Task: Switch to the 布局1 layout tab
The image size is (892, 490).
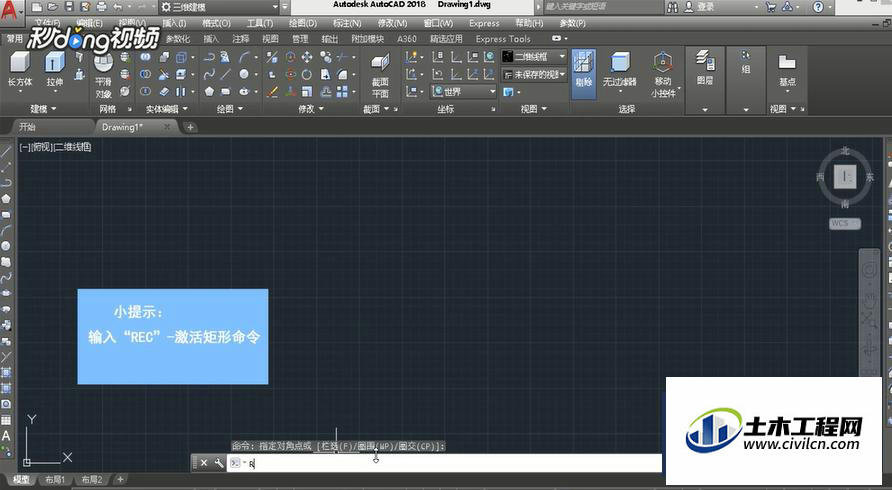Action: coord(55,480)
